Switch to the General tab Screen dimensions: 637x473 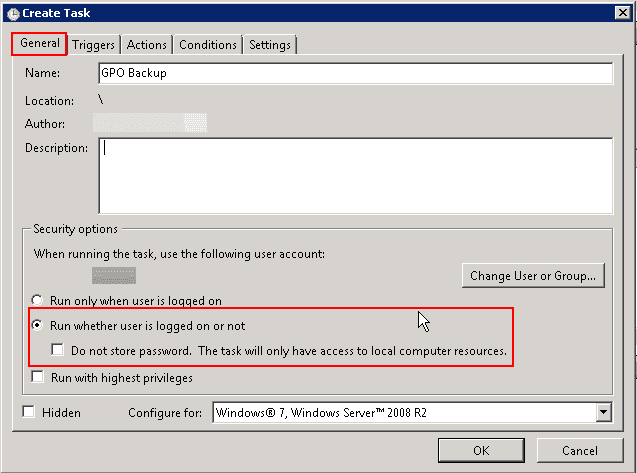click(40, 44)
